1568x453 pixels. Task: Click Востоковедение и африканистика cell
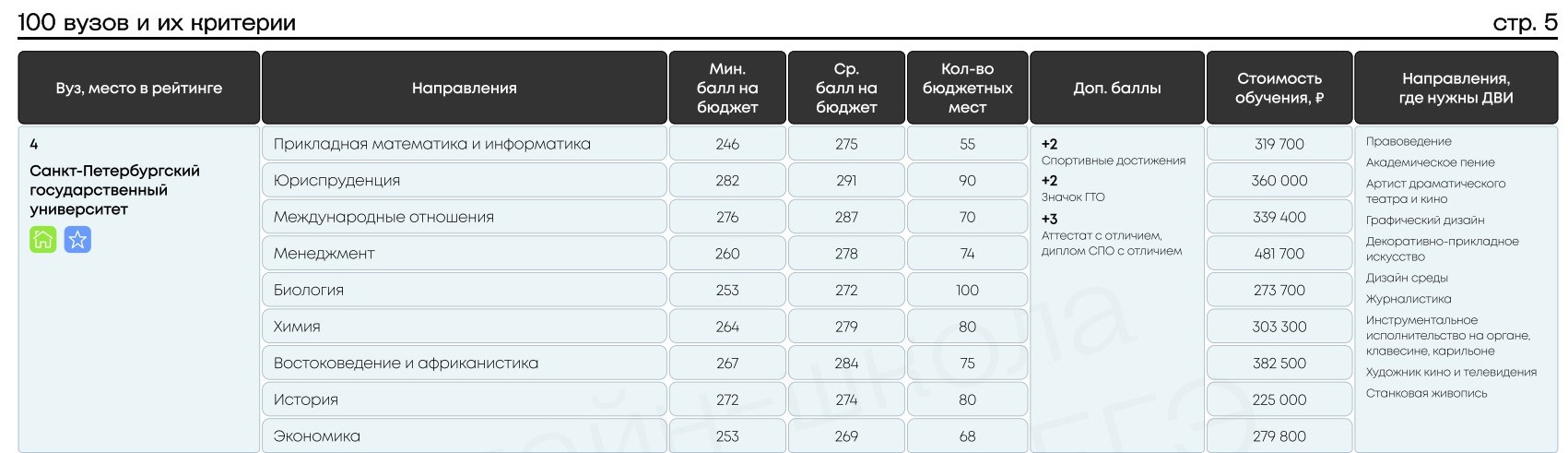coord(465,363)
